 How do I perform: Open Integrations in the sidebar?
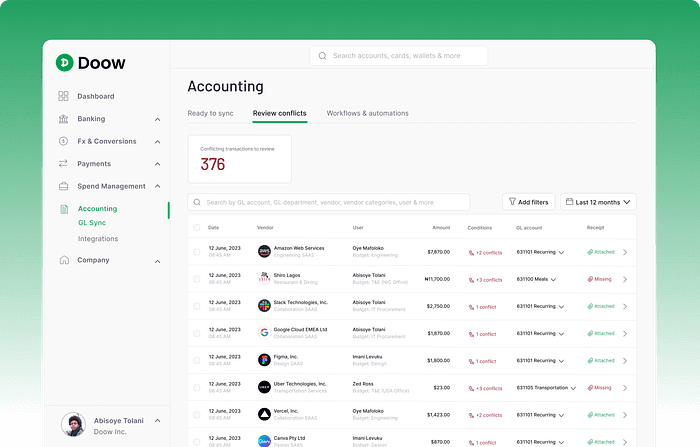coord(98,239)
